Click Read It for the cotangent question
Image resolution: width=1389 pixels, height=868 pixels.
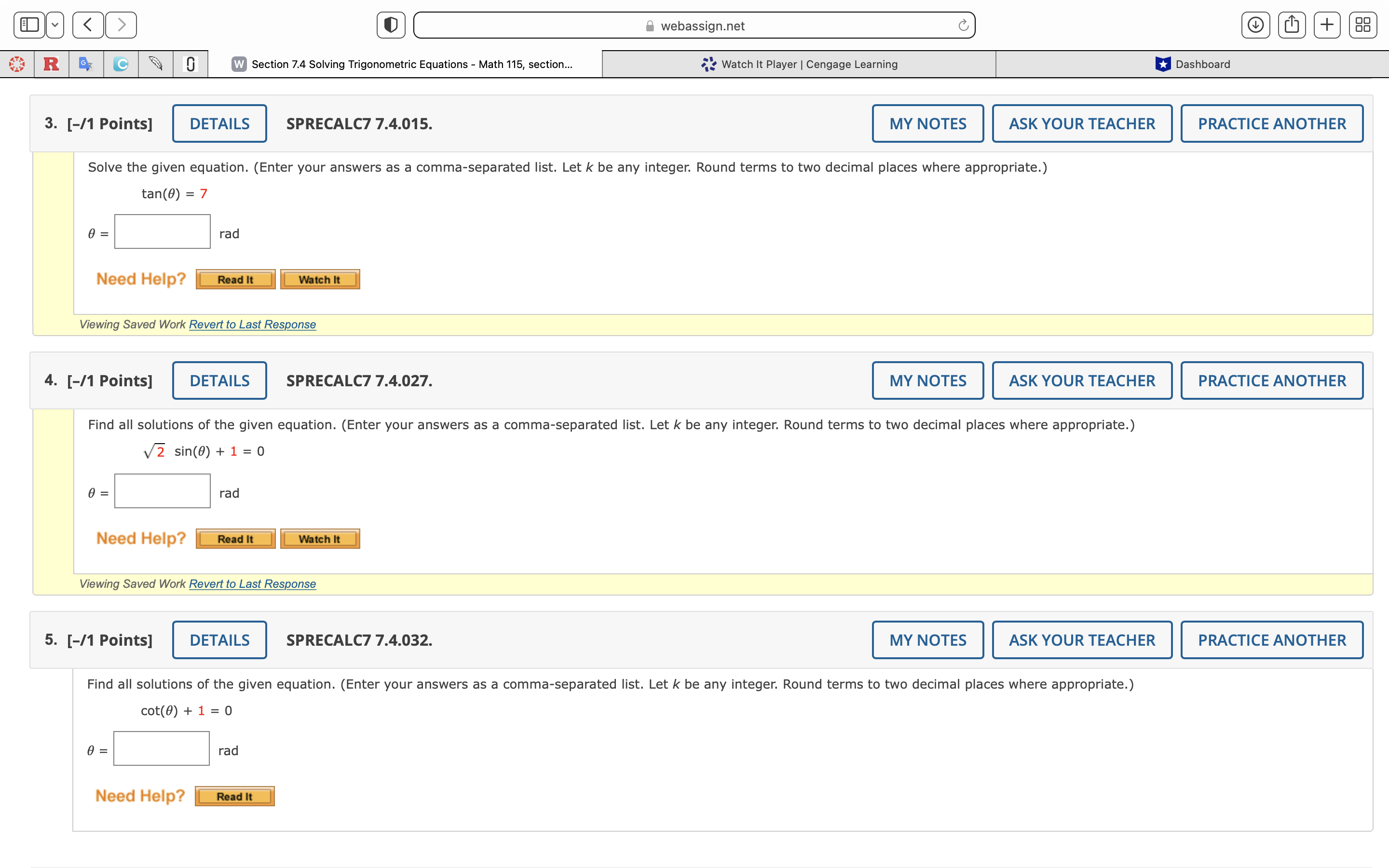coord(234,796)
